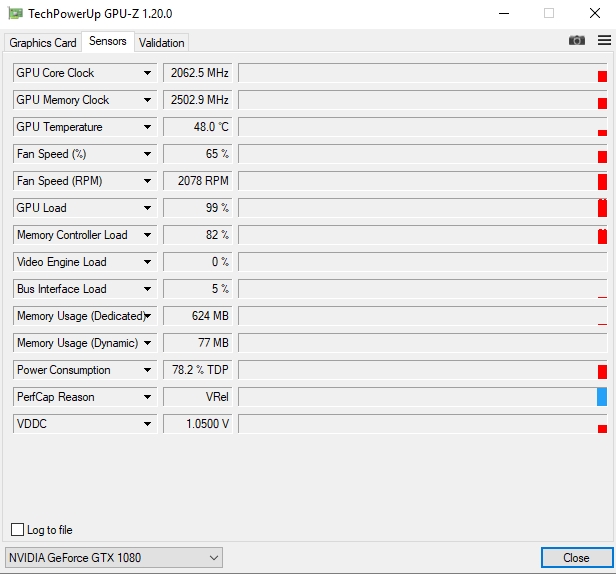Click the 99 % GPU load value
Image resolution: width=616 pixels, height=574 pixels.
[198, 208]
